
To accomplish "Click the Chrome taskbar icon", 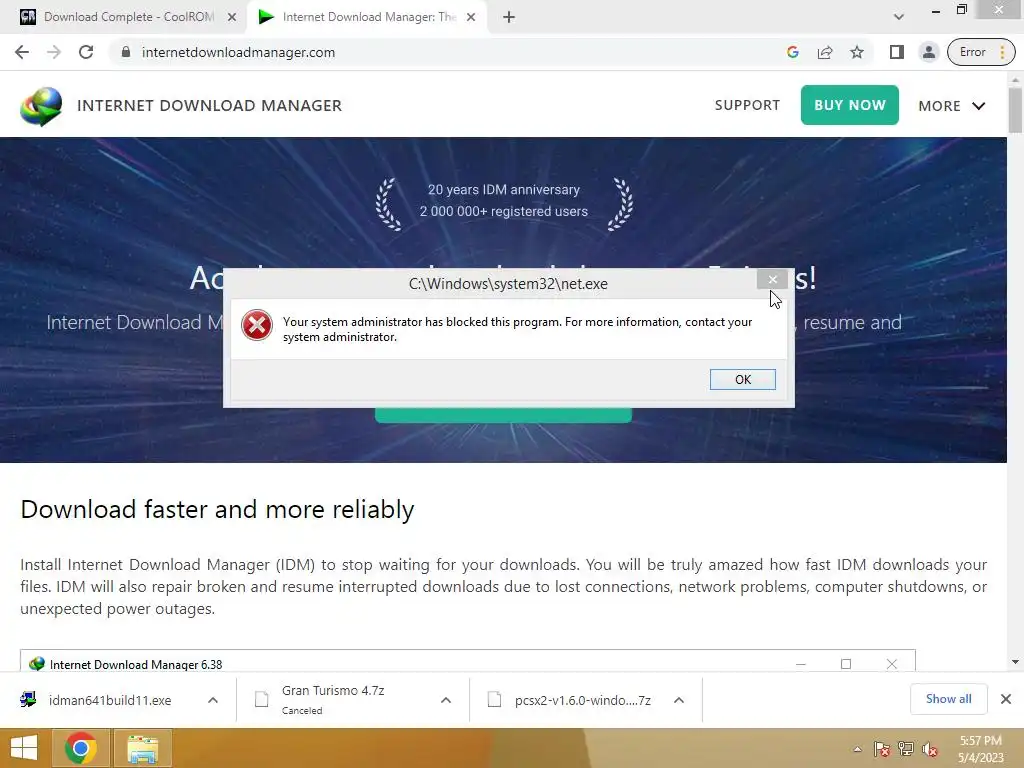I will tap(81, 748).
